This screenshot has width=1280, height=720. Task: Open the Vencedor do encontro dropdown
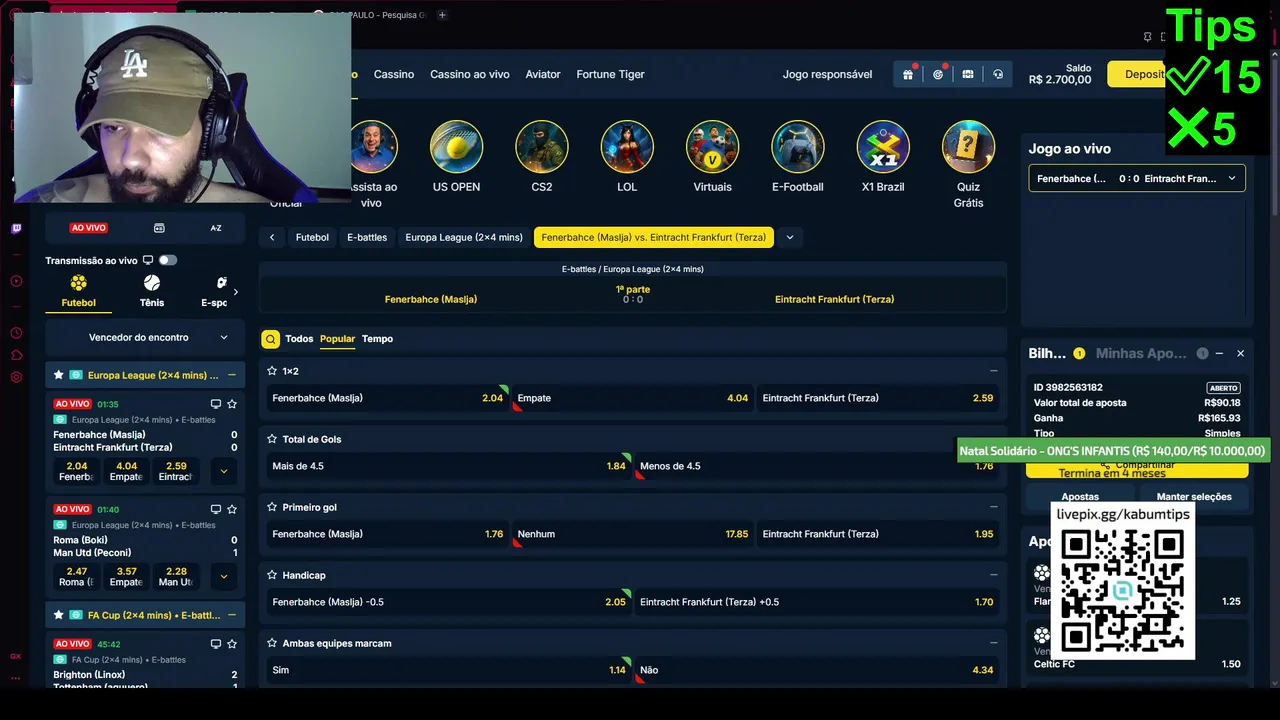pyautogui.click(x=145, y=337)
